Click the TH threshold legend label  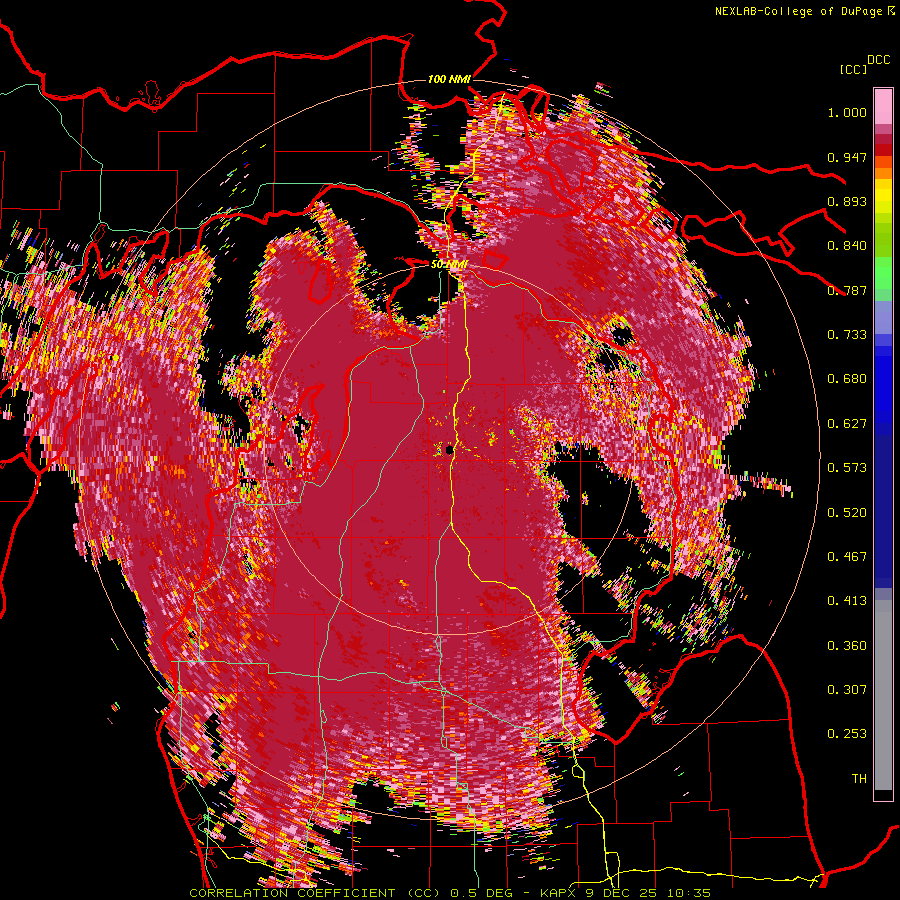click(x=859, y=779)
